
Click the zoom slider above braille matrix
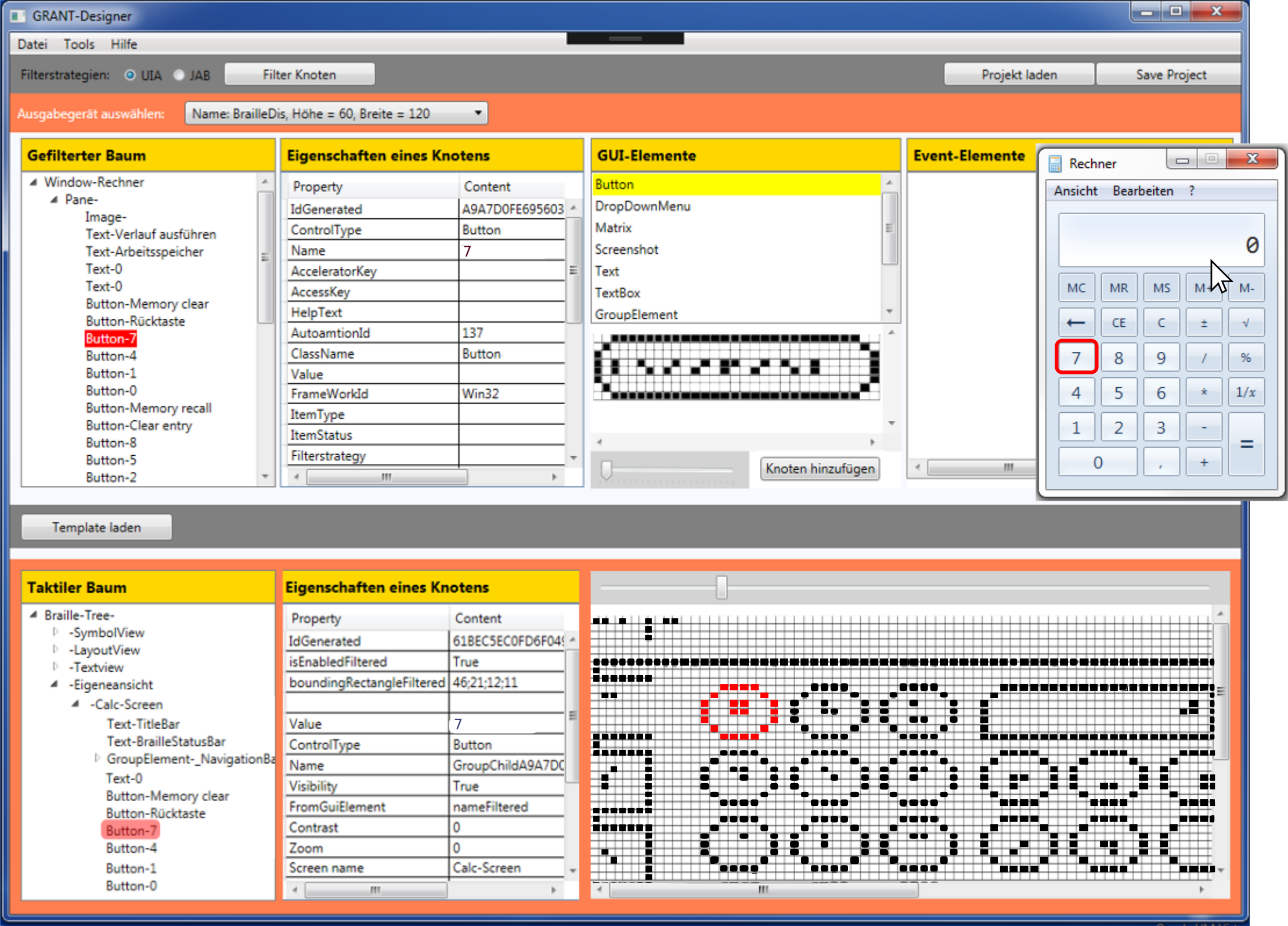[721, 587]
